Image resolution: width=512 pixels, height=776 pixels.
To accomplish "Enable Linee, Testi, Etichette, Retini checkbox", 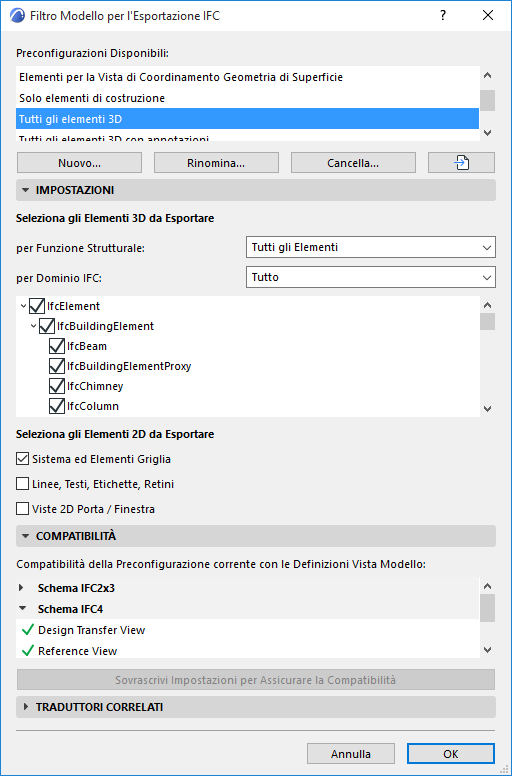I will tap(22, 484).
